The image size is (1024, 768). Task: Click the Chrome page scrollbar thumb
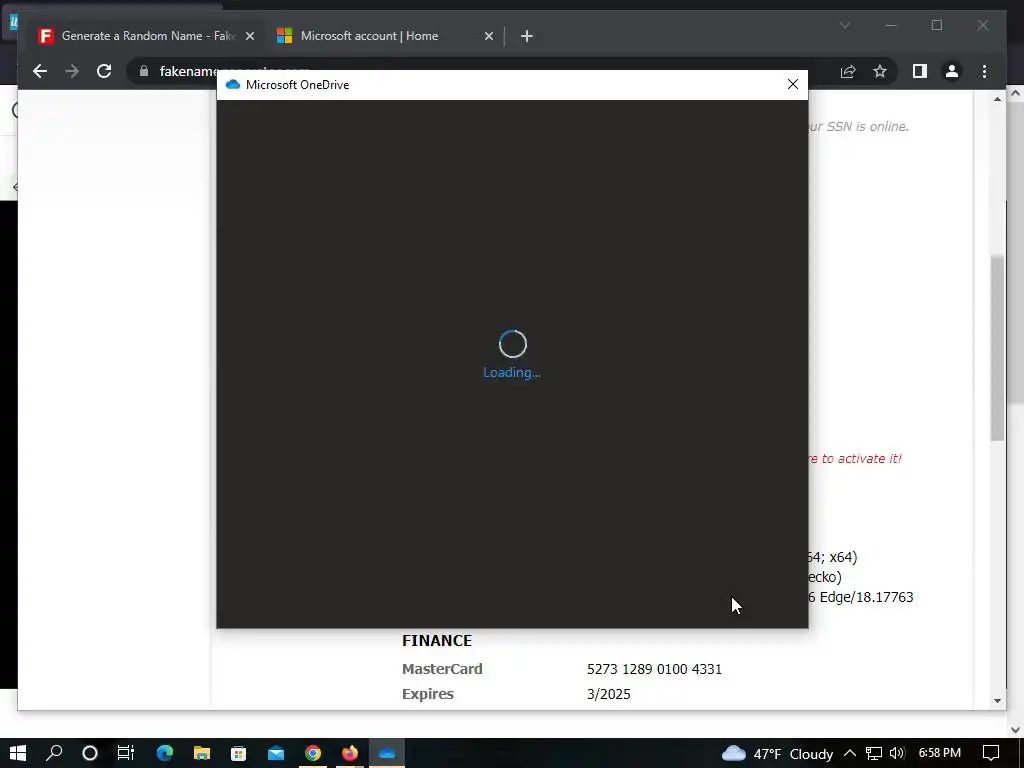pyautogui.click(x=997, y=347)
